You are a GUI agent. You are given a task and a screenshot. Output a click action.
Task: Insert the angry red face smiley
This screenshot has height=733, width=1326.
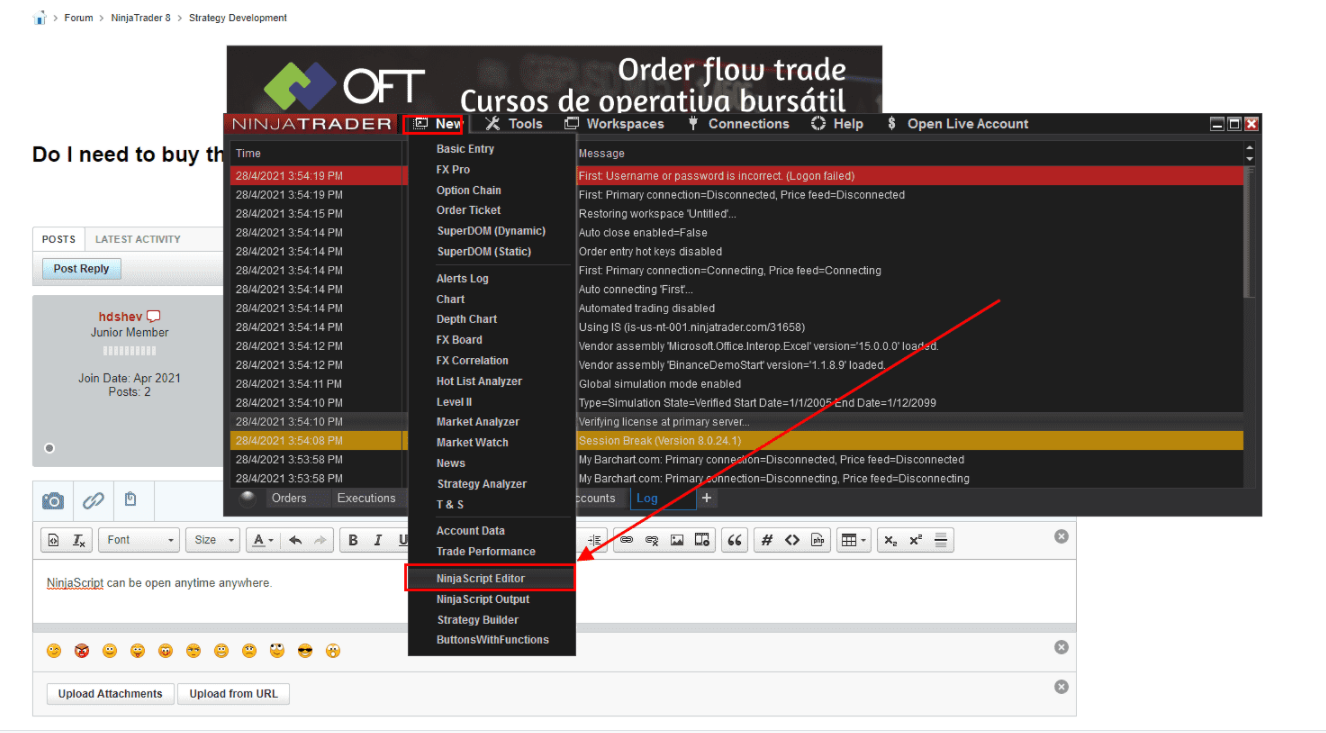pos(82,651)
